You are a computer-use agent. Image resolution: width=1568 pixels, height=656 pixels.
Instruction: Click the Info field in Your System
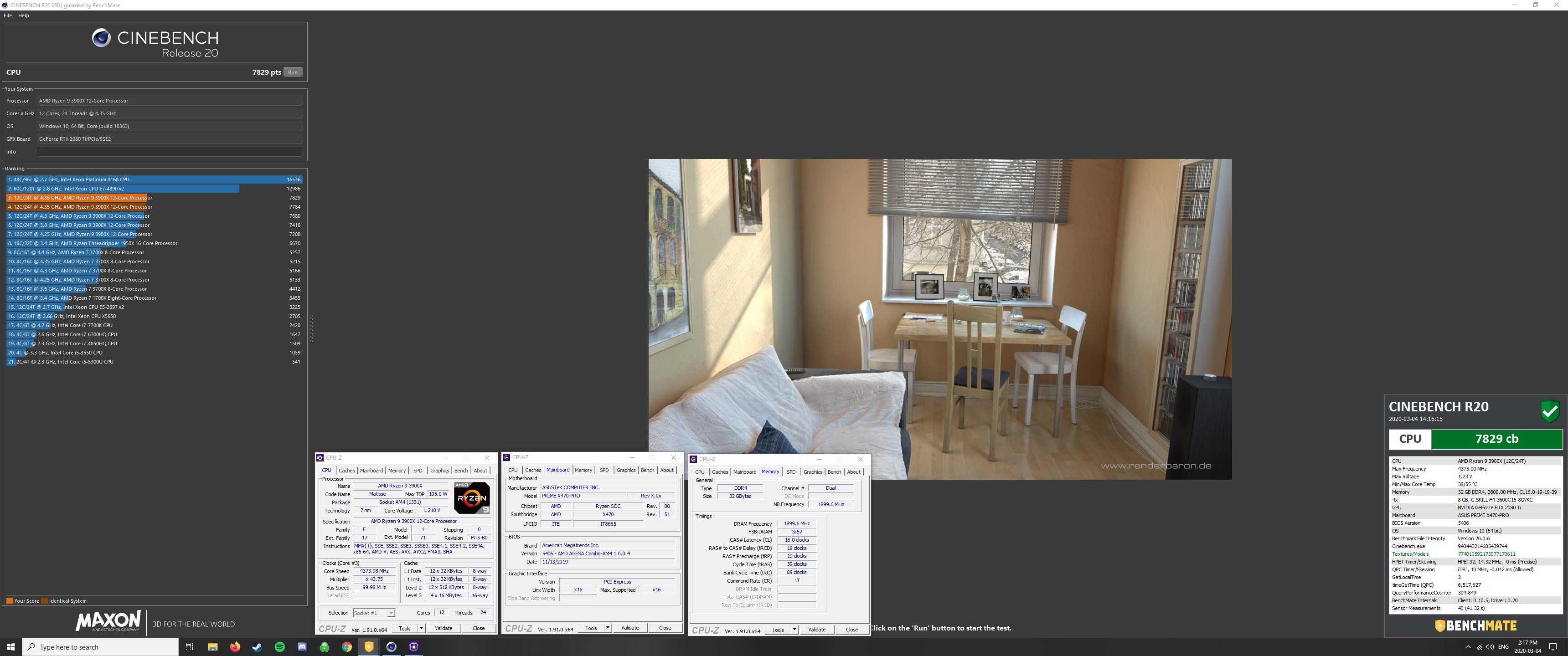[x=170, y=152]
